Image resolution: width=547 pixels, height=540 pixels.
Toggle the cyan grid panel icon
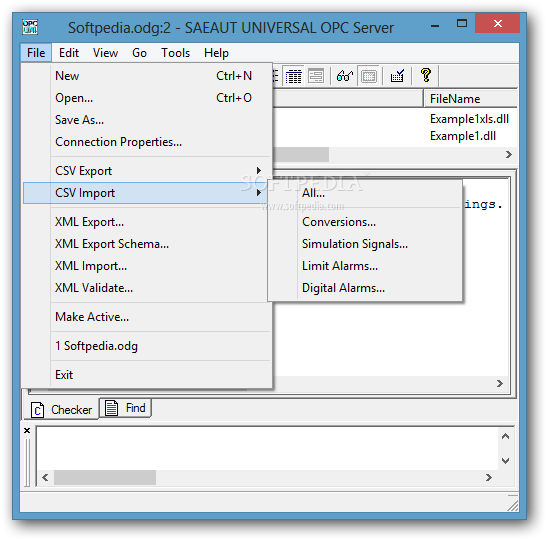pos(369,76)
